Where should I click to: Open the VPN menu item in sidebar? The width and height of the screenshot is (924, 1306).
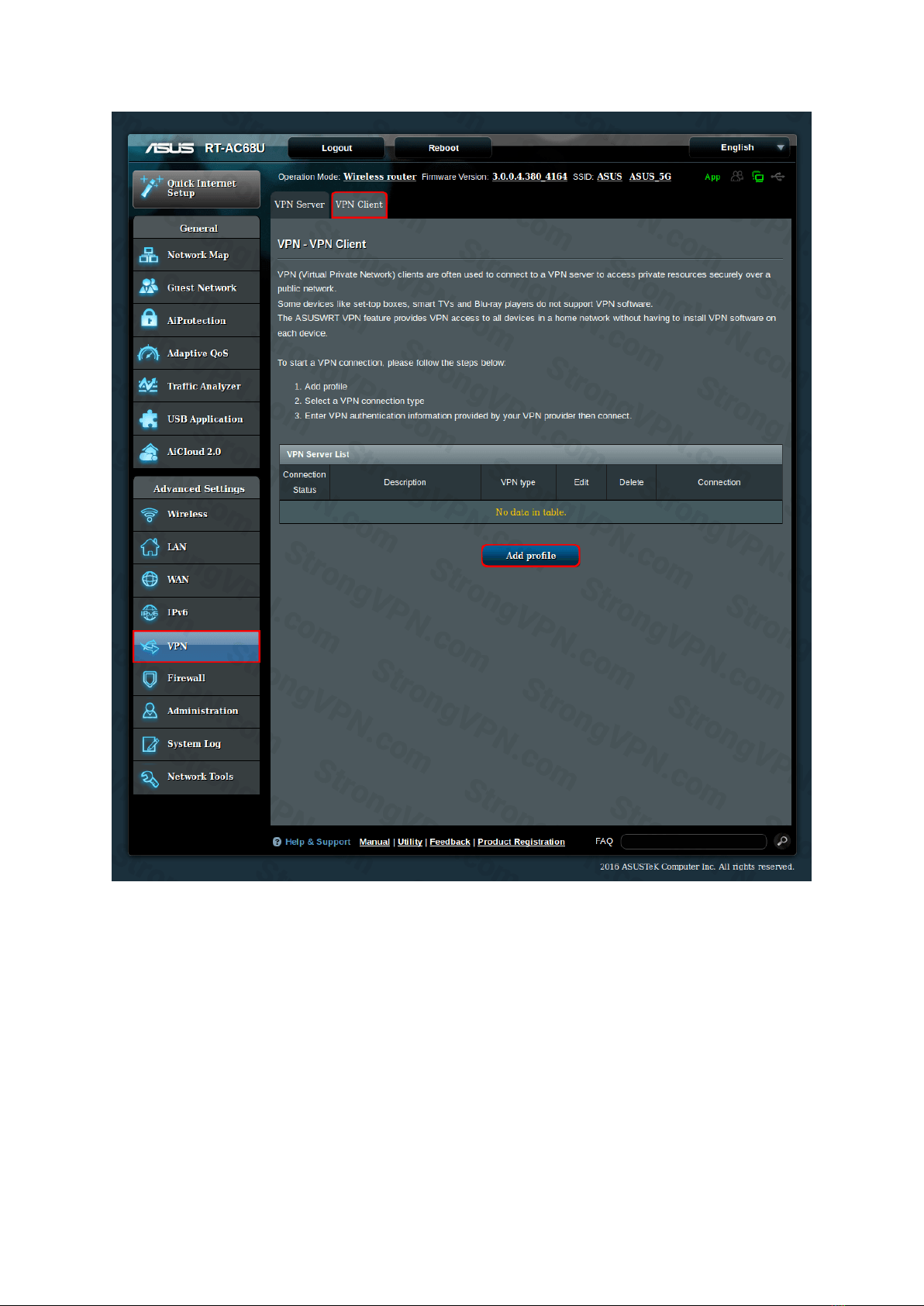[x=196, y=646]
